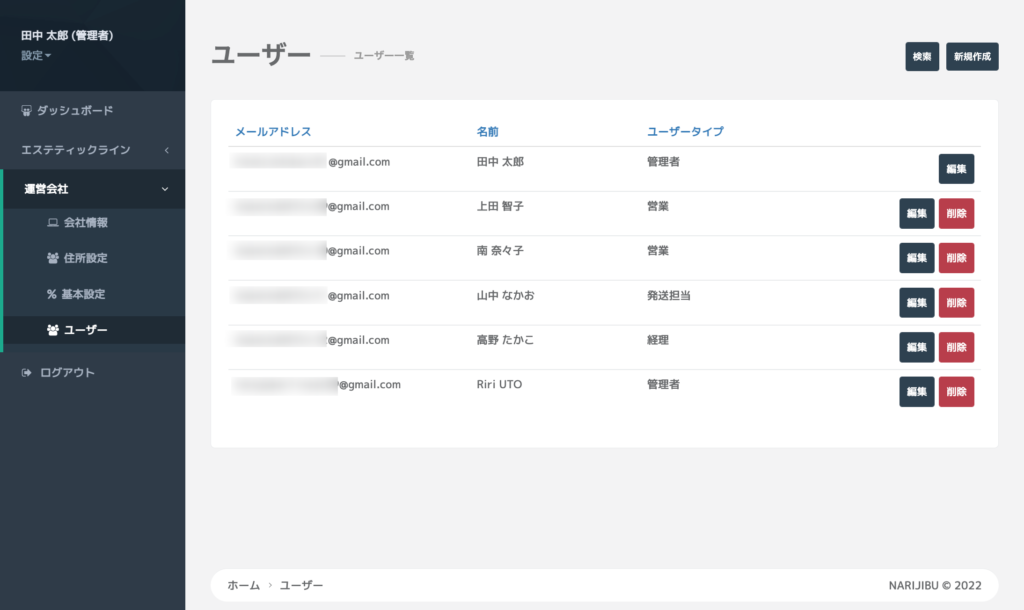Click the Dashboard icon in sidebar
Screen dimensions: 1024x610
pos(27,111)
